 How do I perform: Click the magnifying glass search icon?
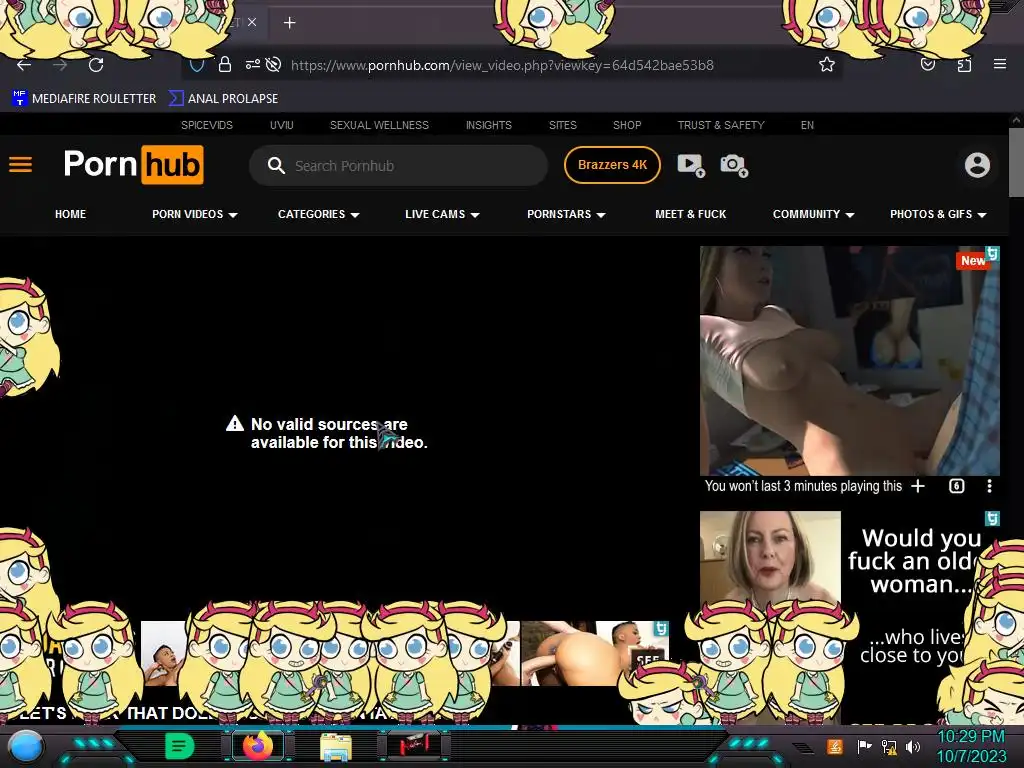276,165
